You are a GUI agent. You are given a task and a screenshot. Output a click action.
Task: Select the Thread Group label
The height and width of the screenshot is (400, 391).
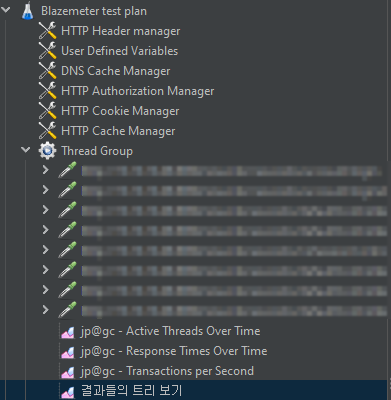tap(97, 151)
